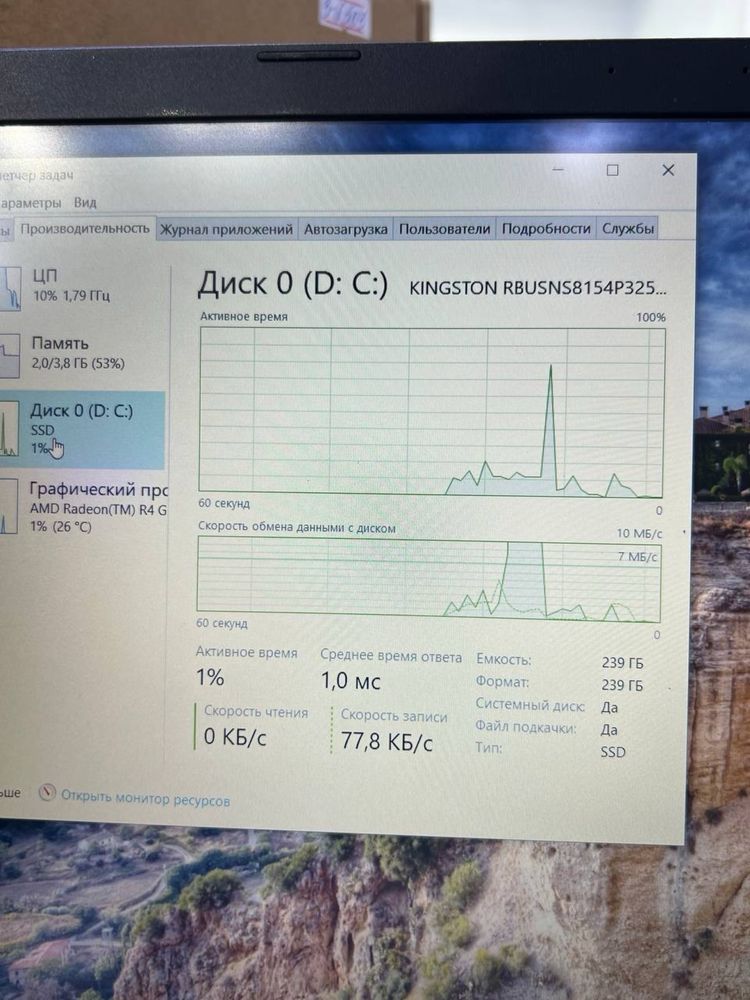Open the Журнал приложений tab
Screen dimensions: 750x1000
point(226,229)
